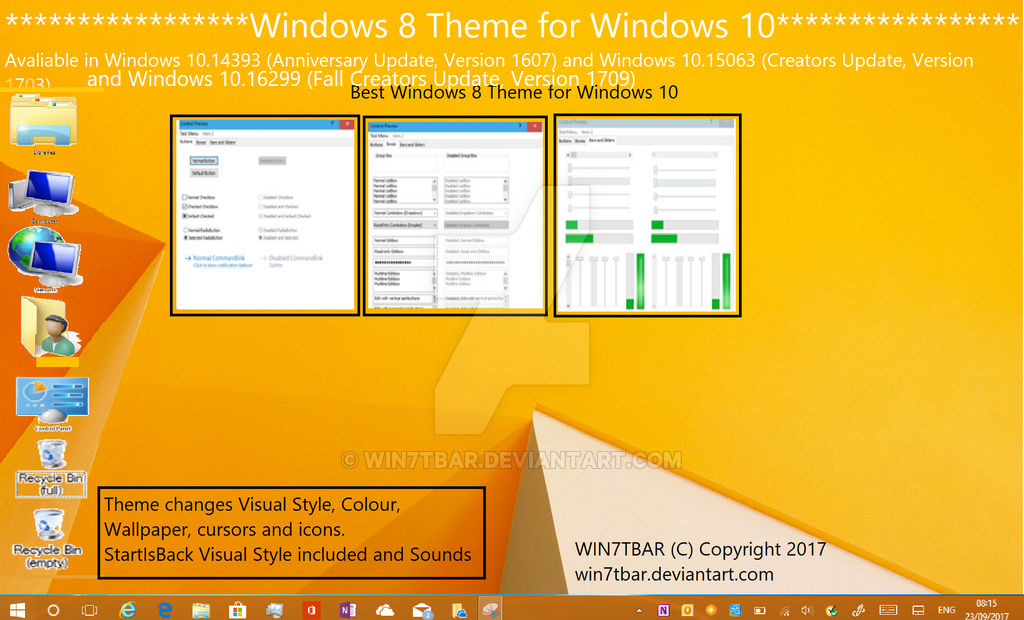Screen dimensions: 1024x620
Task: Switch to Bars and Sliders tab, first preview
Action: tap(222, 142)
